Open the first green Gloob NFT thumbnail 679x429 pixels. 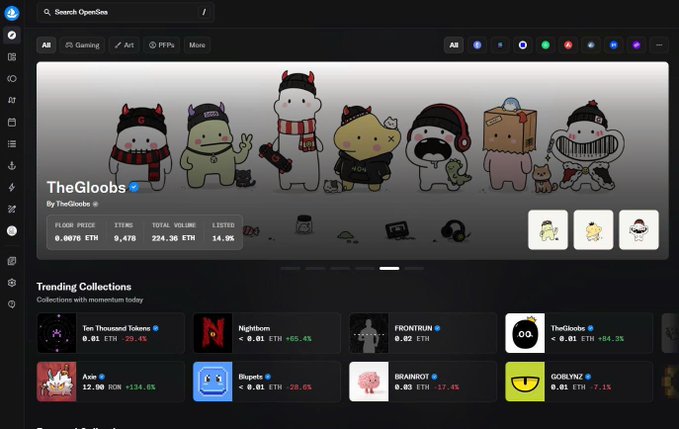(x=548, y=230)
